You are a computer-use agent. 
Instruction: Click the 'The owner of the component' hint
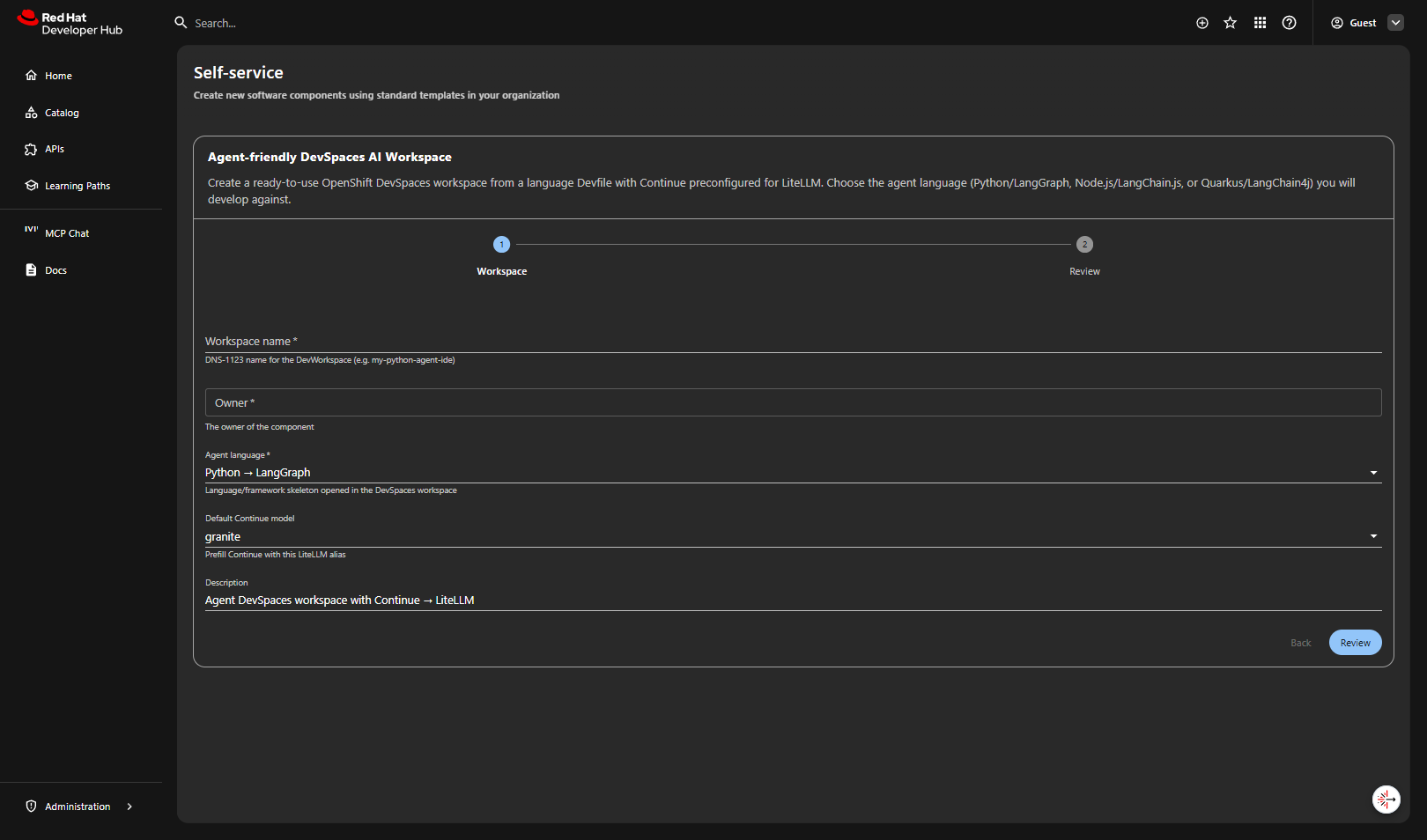260,427
